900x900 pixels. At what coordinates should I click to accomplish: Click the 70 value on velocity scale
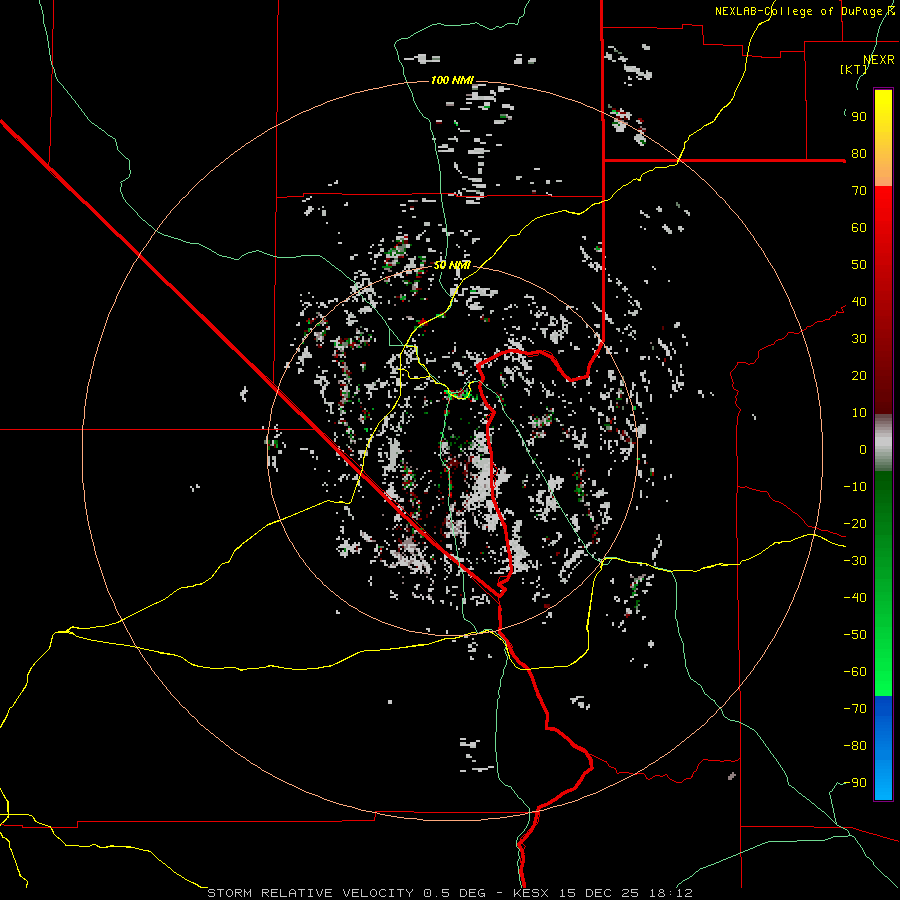(859, 191)
